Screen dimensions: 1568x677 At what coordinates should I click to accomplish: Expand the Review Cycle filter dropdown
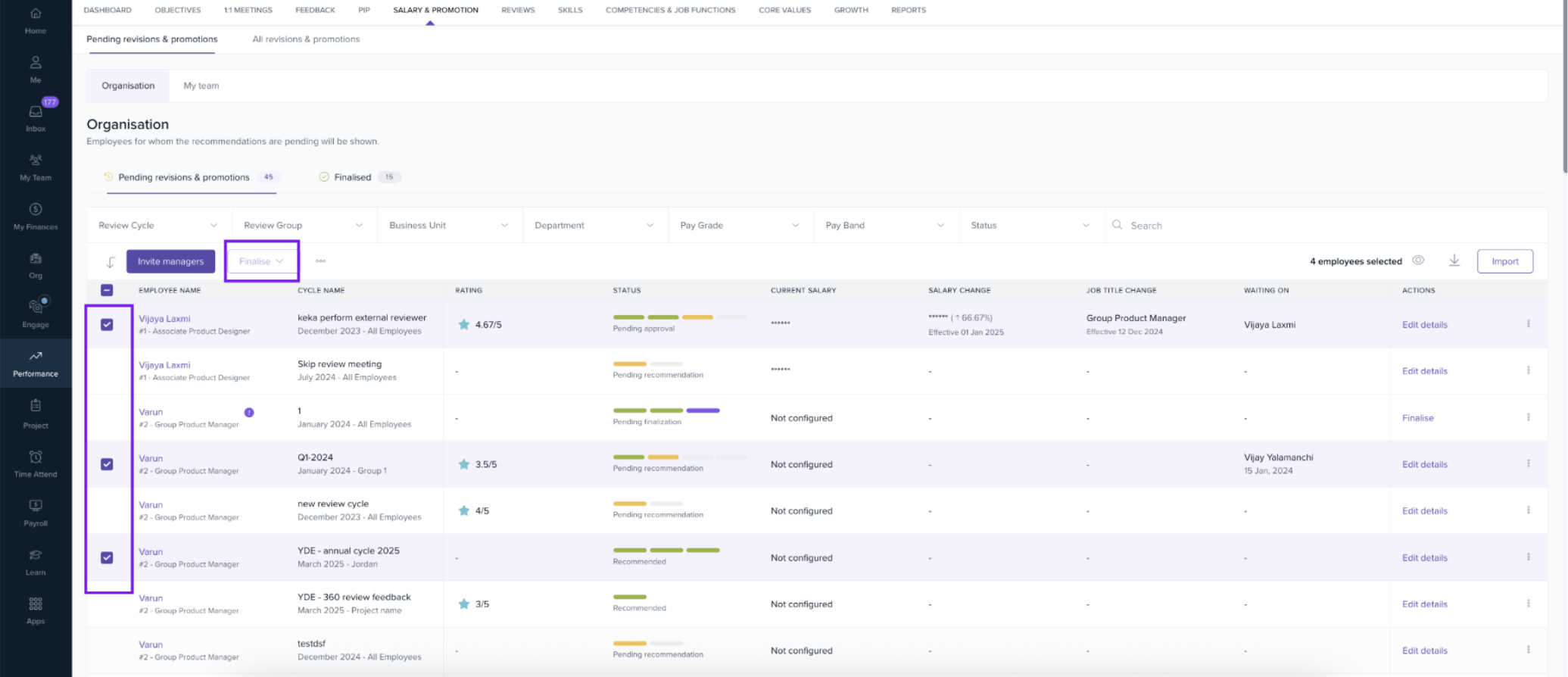[157, 226]
